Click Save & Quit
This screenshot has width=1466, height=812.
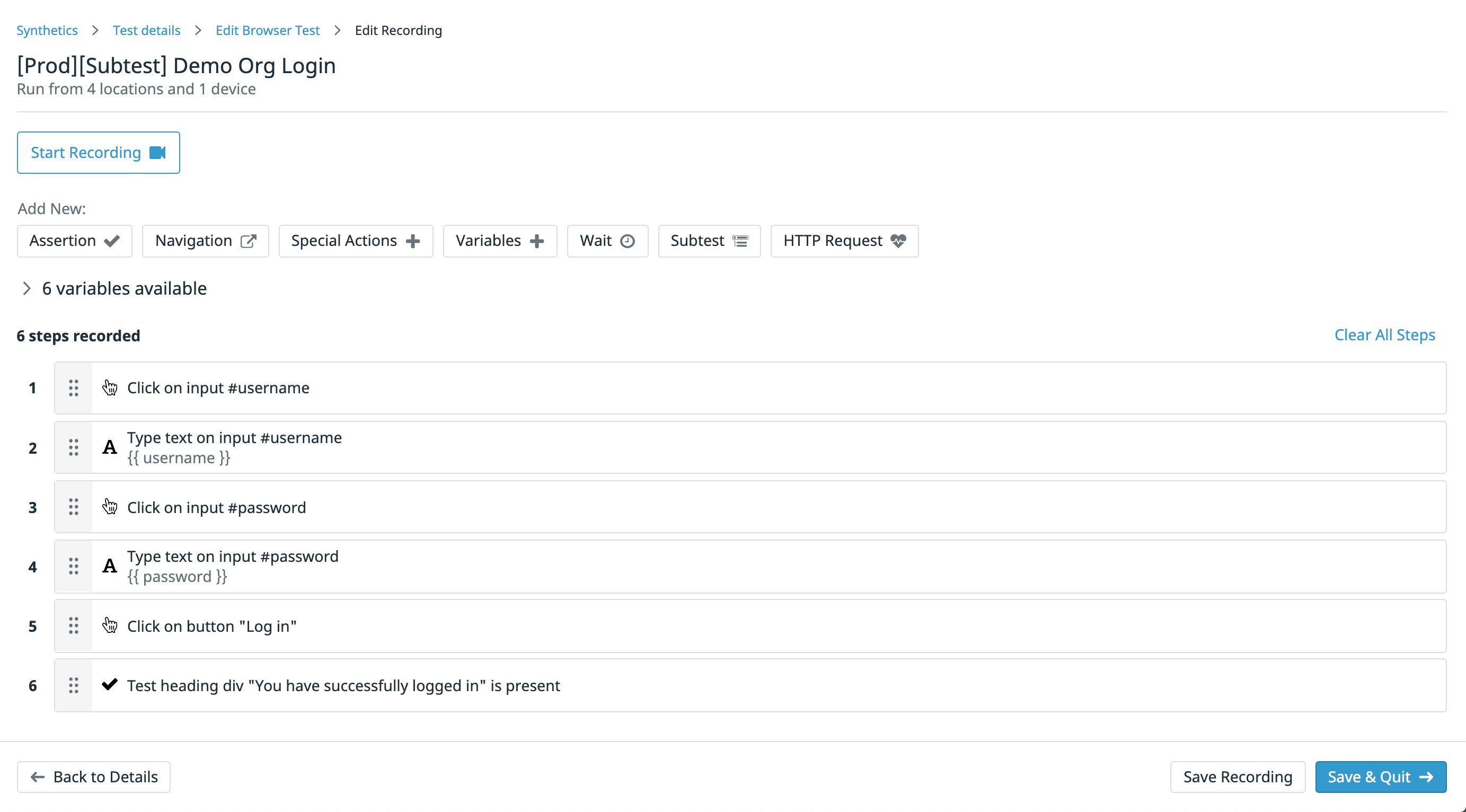pos(1381,776)
